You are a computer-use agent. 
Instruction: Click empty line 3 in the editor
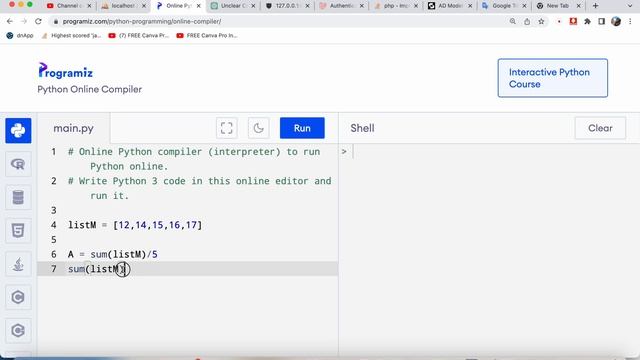click(x=188, y=210)
